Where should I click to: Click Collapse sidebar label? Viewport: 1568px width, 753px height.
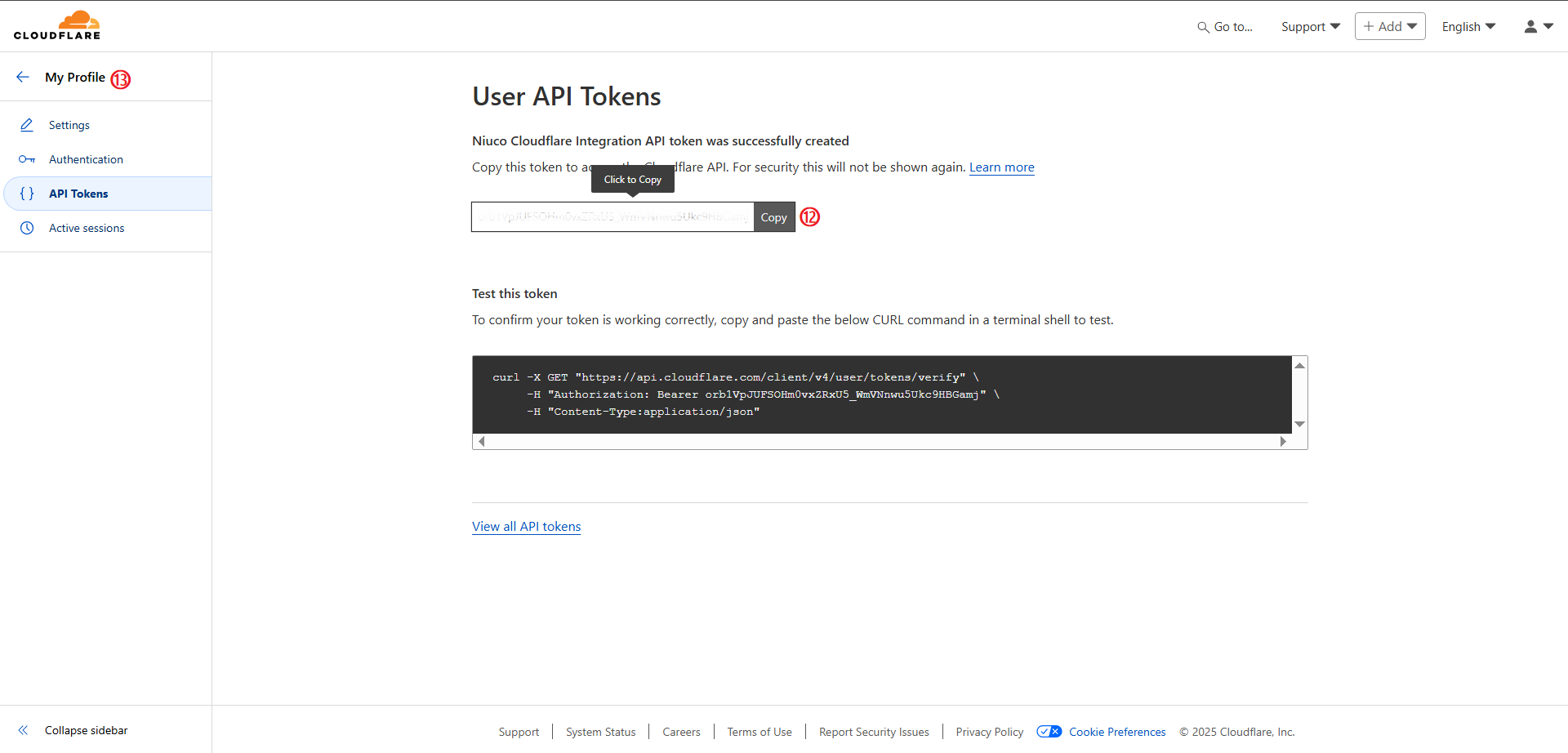coord(87,730)
